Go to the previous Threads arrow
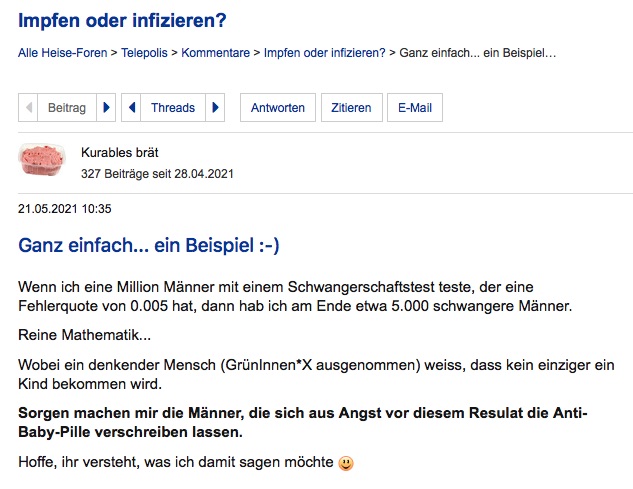This screenshot has height=489, width=633. point(131,108)
